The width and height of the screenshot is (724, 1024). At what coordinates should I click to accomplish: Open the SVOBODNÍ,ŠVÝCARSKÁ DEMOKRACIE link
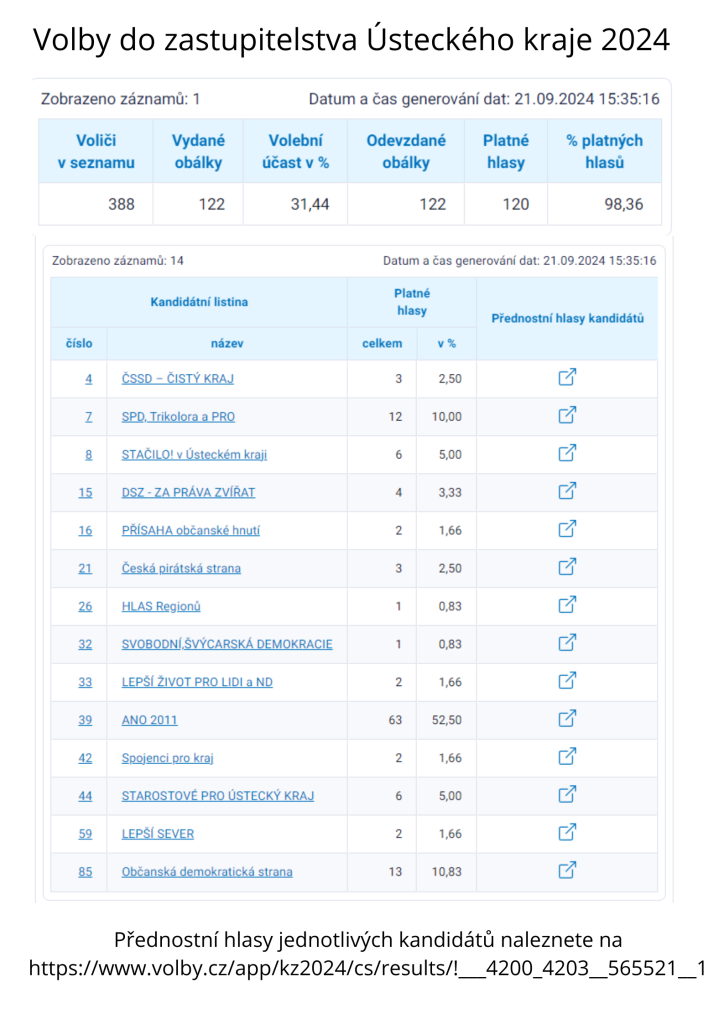227,644
